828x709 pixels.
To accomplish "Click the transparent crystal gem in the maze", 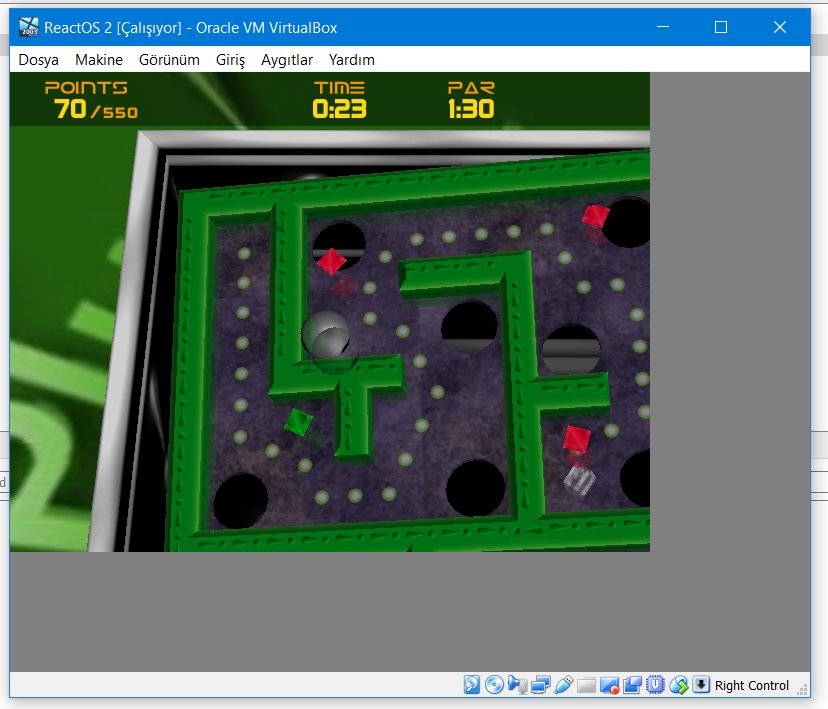I will (x=579, y=480).
